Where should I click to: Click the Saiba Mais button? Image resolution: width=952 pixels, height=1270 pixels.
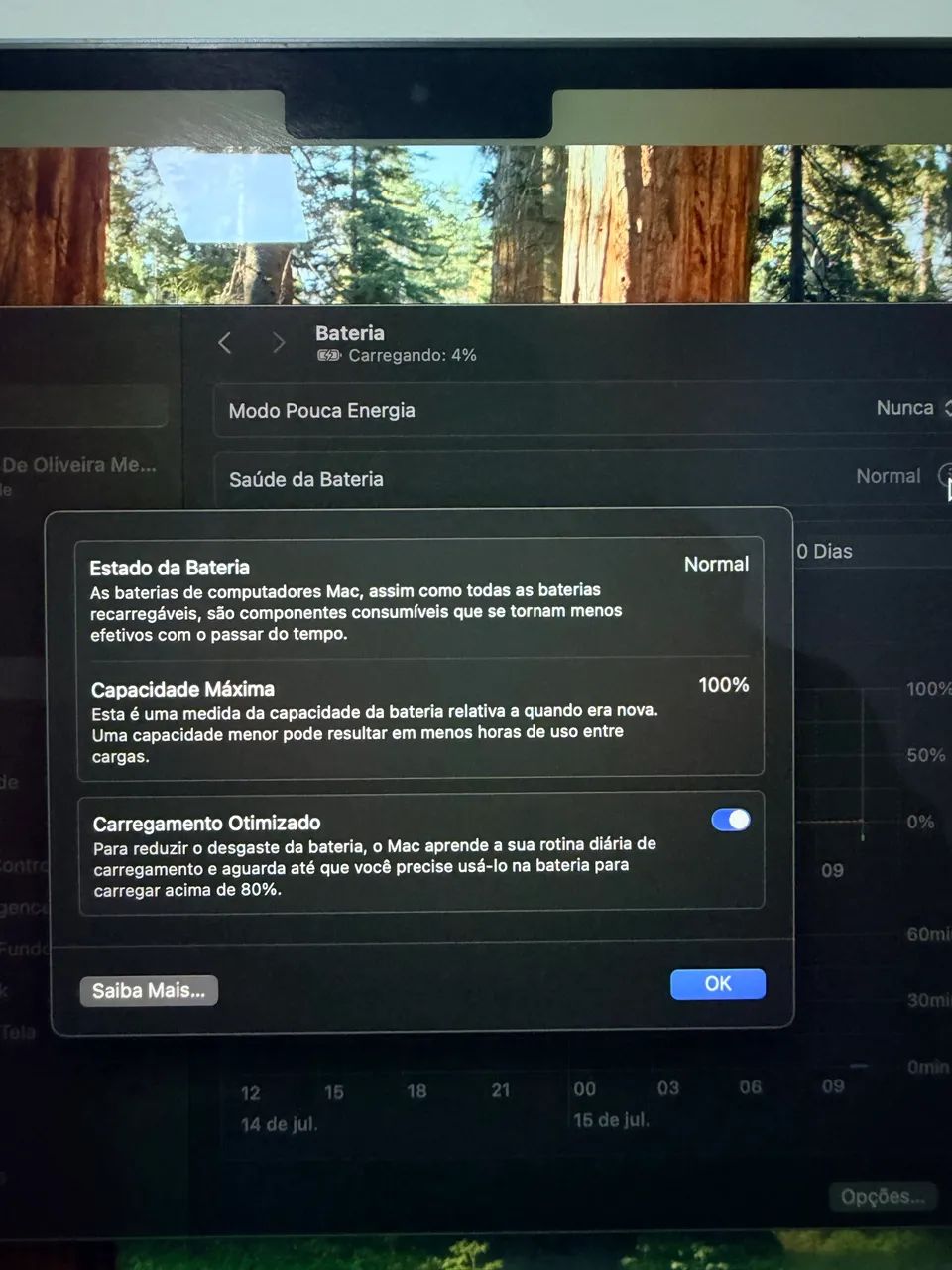[x=149, y=990]
